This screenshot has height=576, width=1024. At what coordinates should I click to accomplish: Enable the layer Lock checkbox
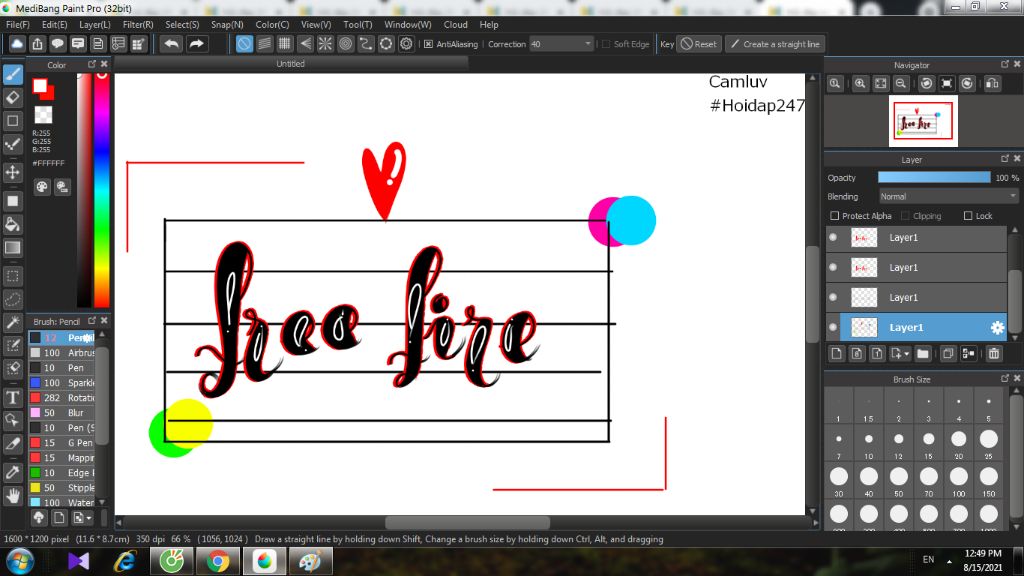pyautogui.click(x=968, y=216)
